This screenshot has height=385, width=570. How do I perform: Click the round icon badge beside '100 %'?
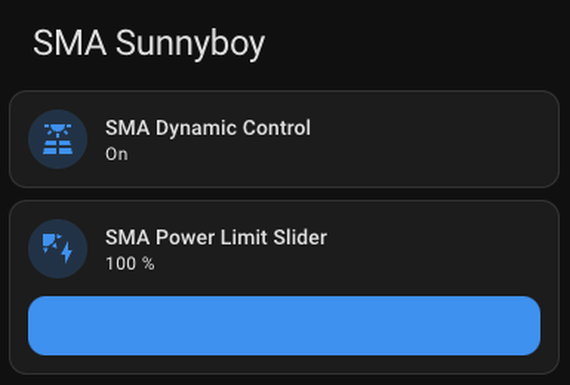58,249
